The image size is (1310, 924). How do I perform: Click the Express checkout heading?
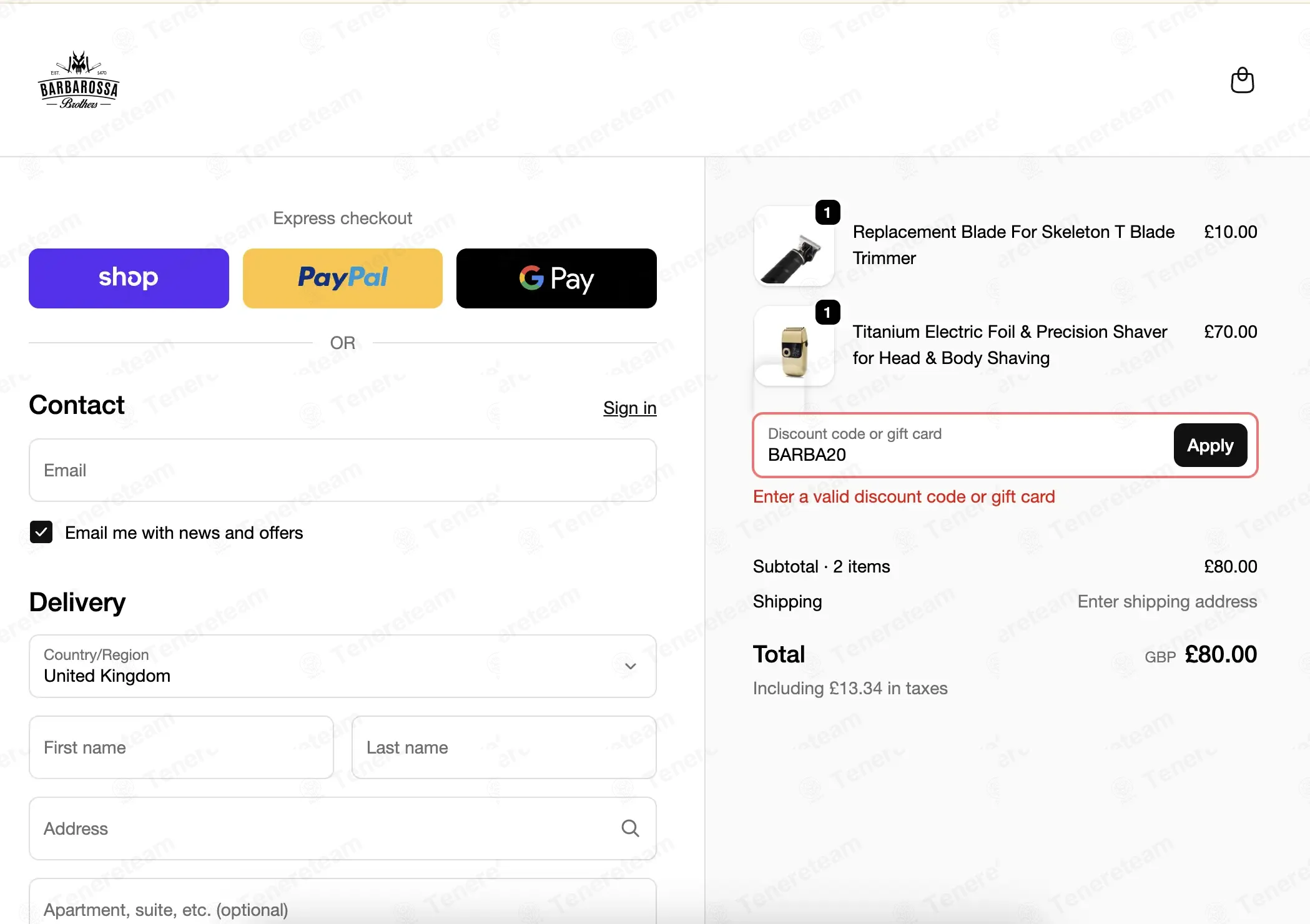[x=343, y=219]
